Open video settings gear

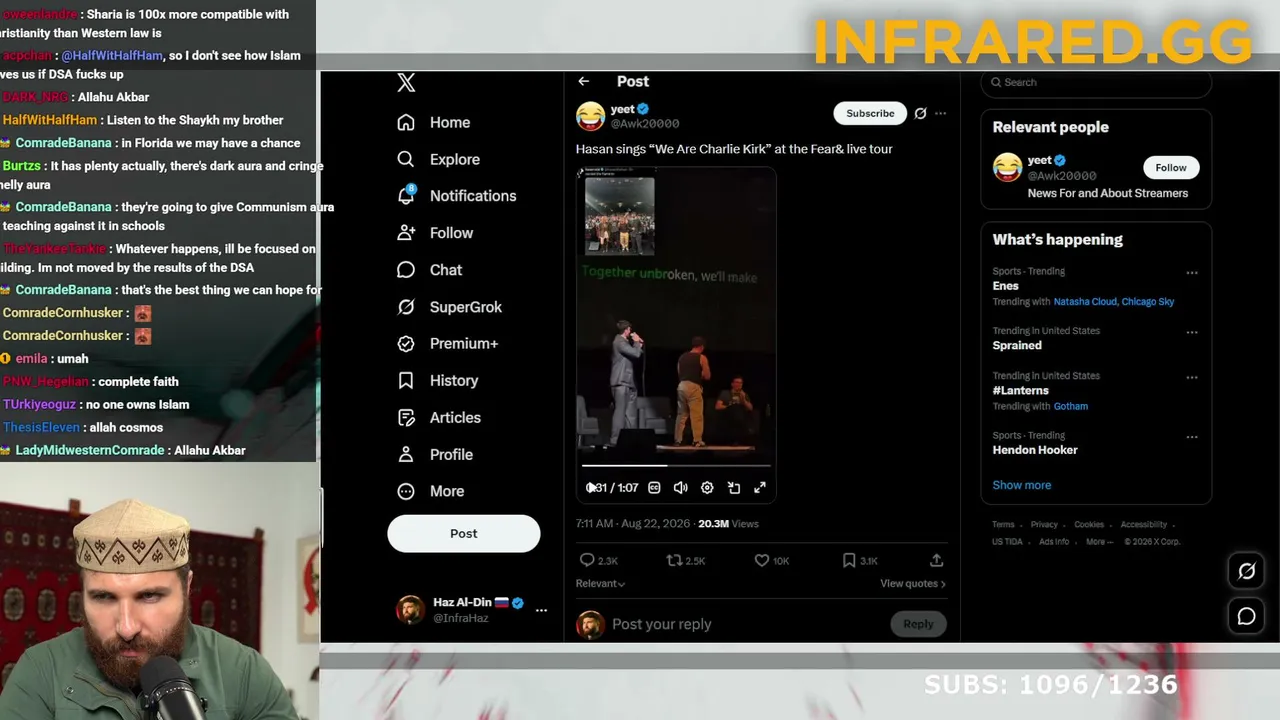(707, 488)
